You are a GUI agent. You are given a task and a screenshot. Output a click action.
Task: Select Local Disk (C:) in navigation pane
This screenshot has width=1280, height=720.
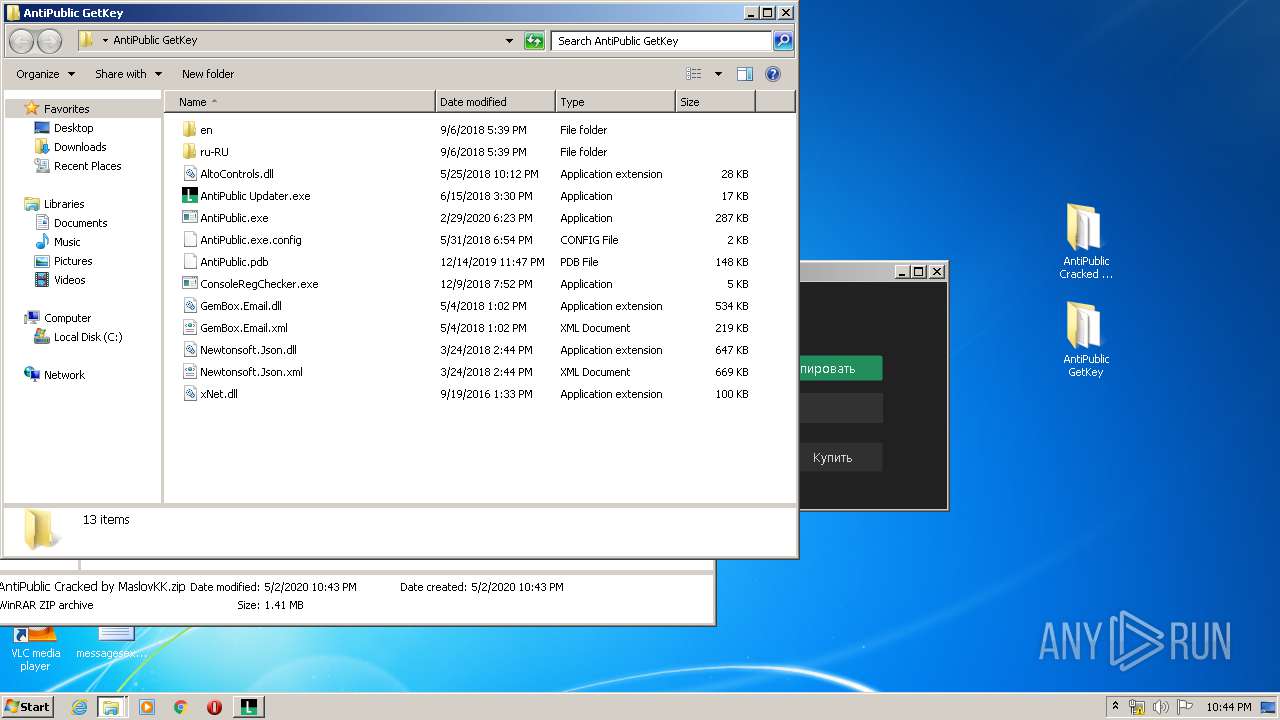[88, 337]
